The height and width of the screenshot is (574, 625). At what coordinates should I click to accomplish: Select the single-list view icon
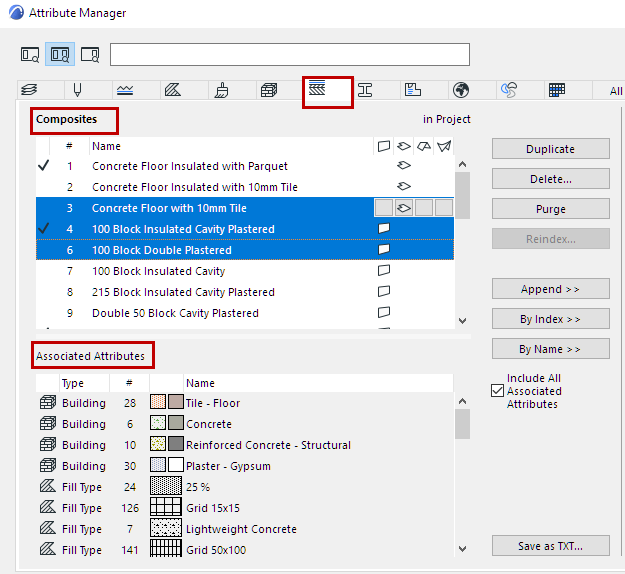(30, 54)
